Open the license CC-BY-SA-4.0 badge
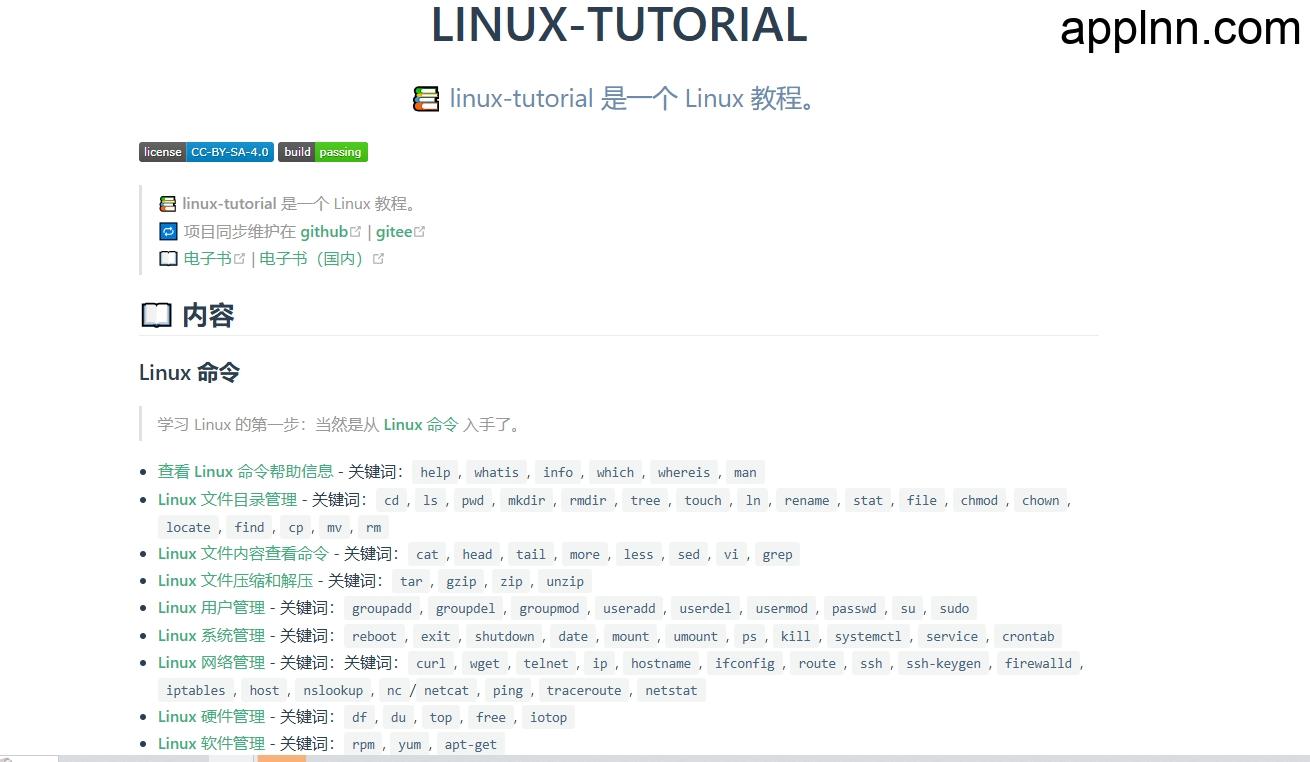Screen dimensions: 1310x762 point(206,152)
